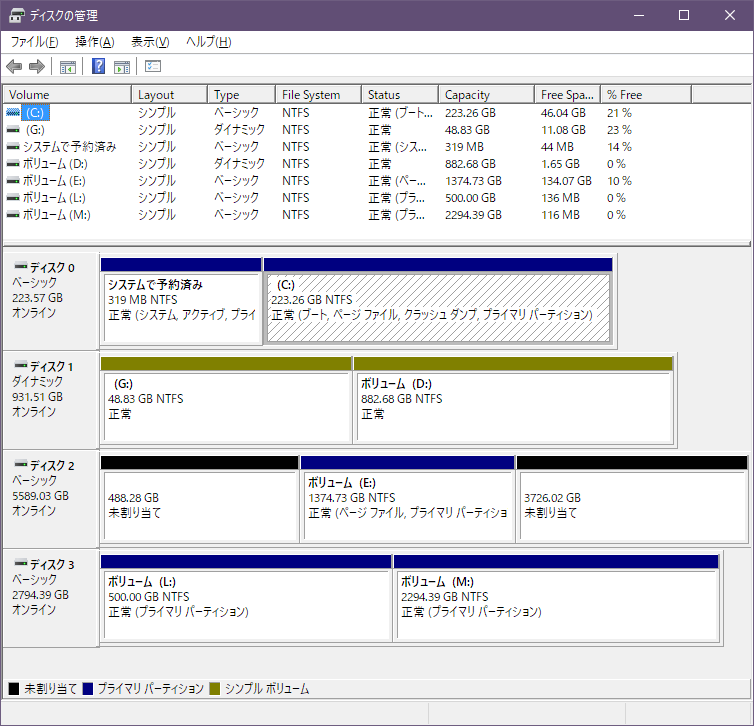Sort by the % Free column header
Screen dimensions: 754x726
(646, 95)
